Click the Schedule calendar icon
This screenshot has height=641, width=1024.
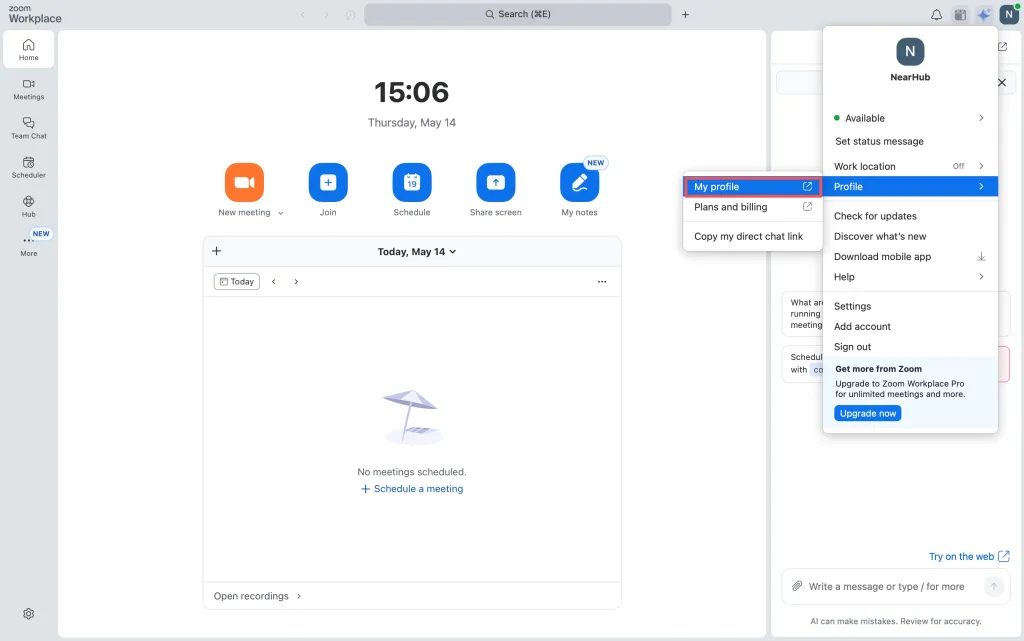pos(411,182)
